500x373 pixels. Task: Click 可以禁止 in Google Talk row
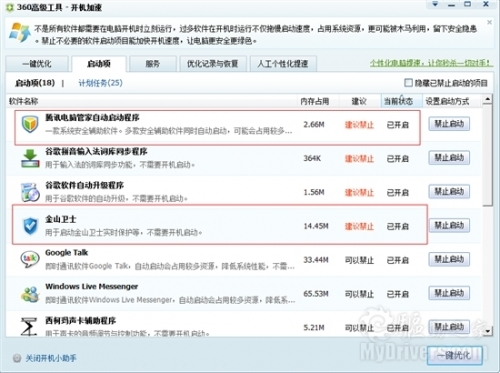359,260
